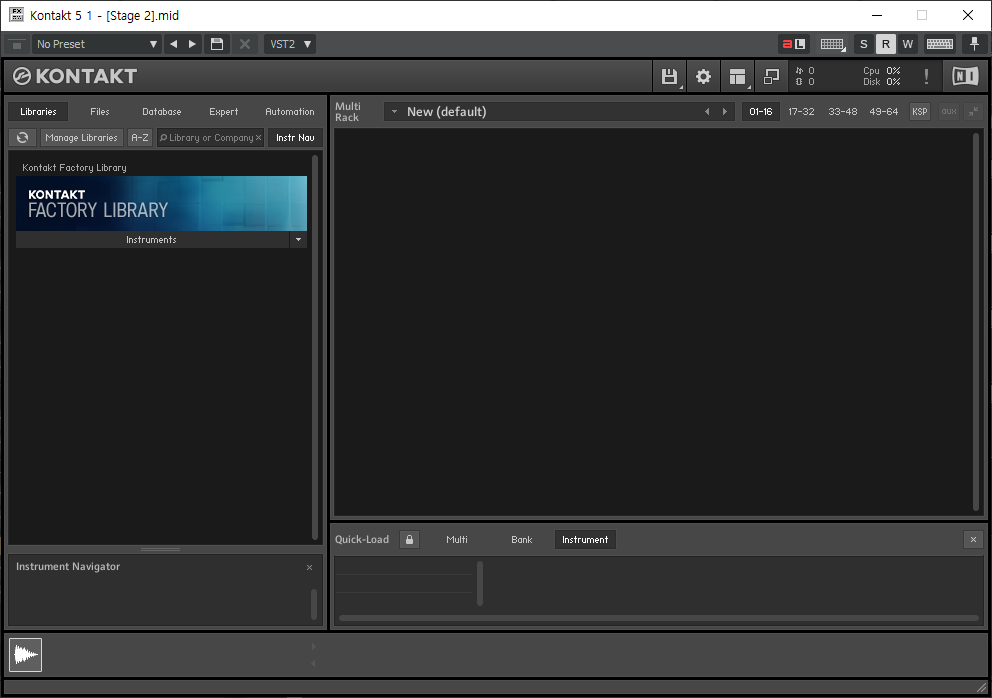Delete preset with X icon
Screen dimensions: 992x698
tap(245, 44)
